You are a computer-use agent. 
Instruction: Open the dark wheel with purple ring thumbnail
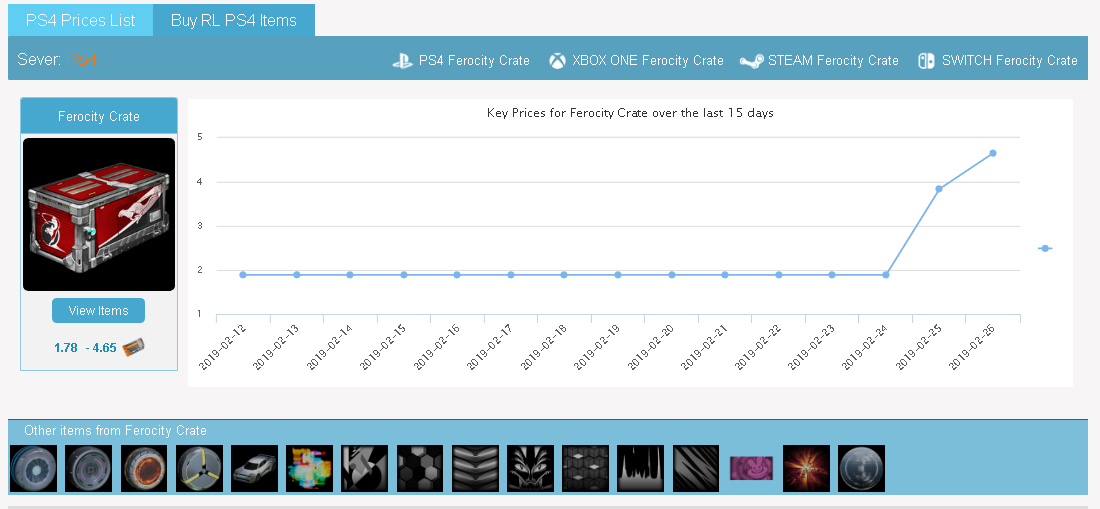click(88, 468)
